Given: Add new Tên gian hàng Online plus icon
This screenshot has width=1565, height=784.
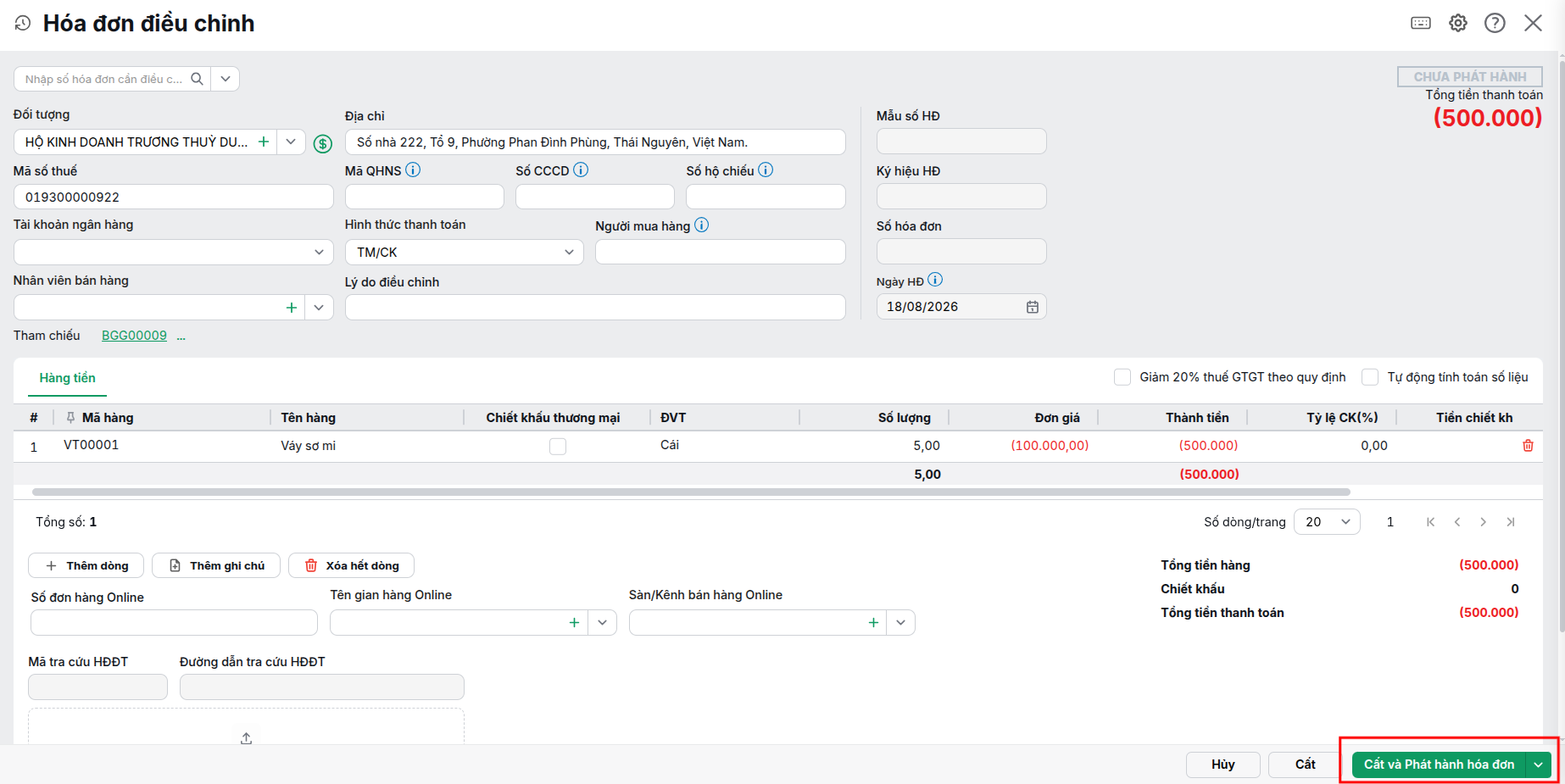Looking at the screenshot, I should 575,622.
